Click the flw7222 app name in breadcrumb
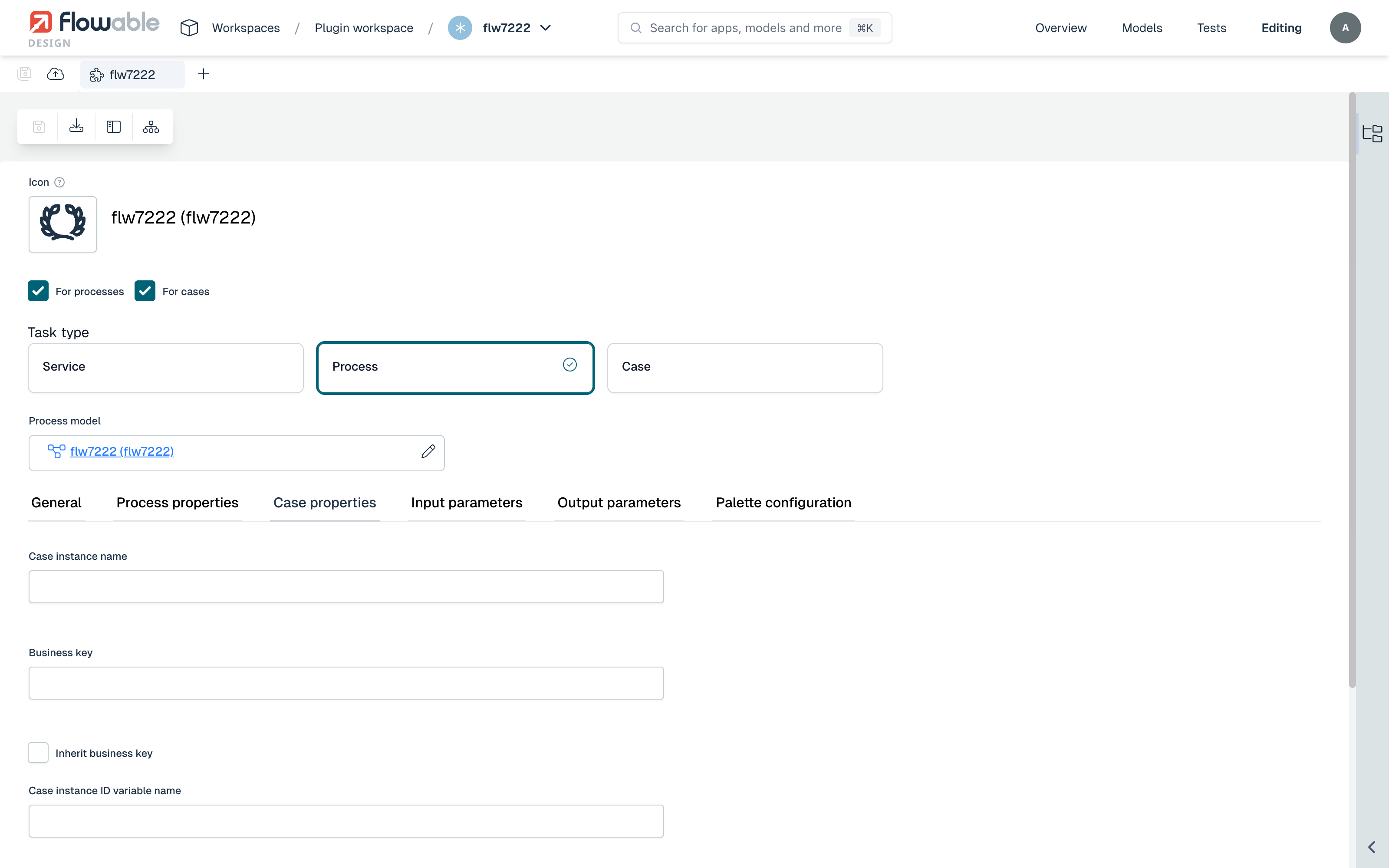 [x=506, y=27]
